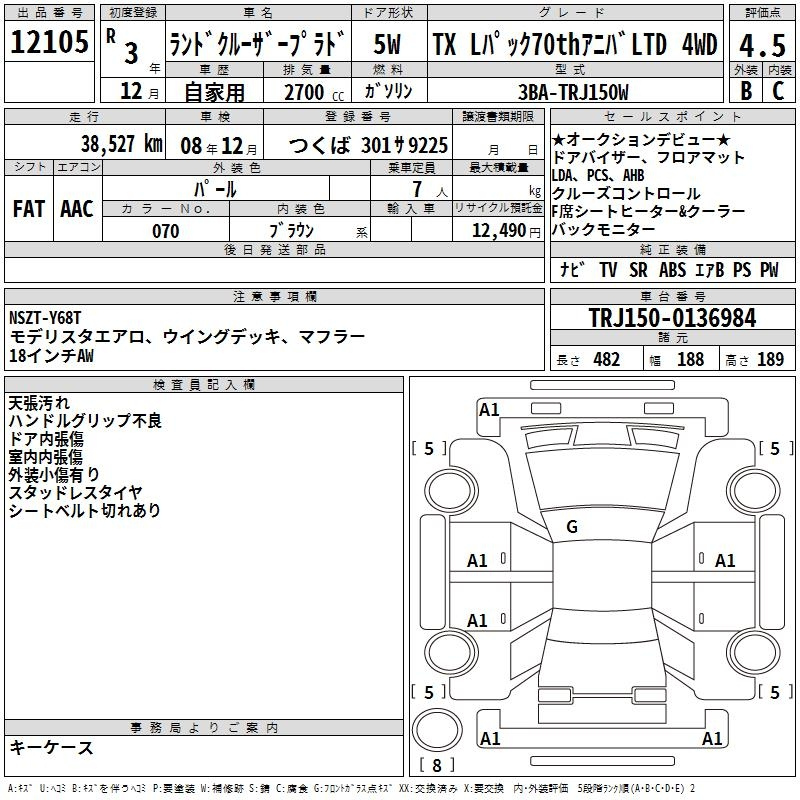This screenshot has width=800, height=800.
Task: Select the vehicle history 自家用
Action: (214, 92)
